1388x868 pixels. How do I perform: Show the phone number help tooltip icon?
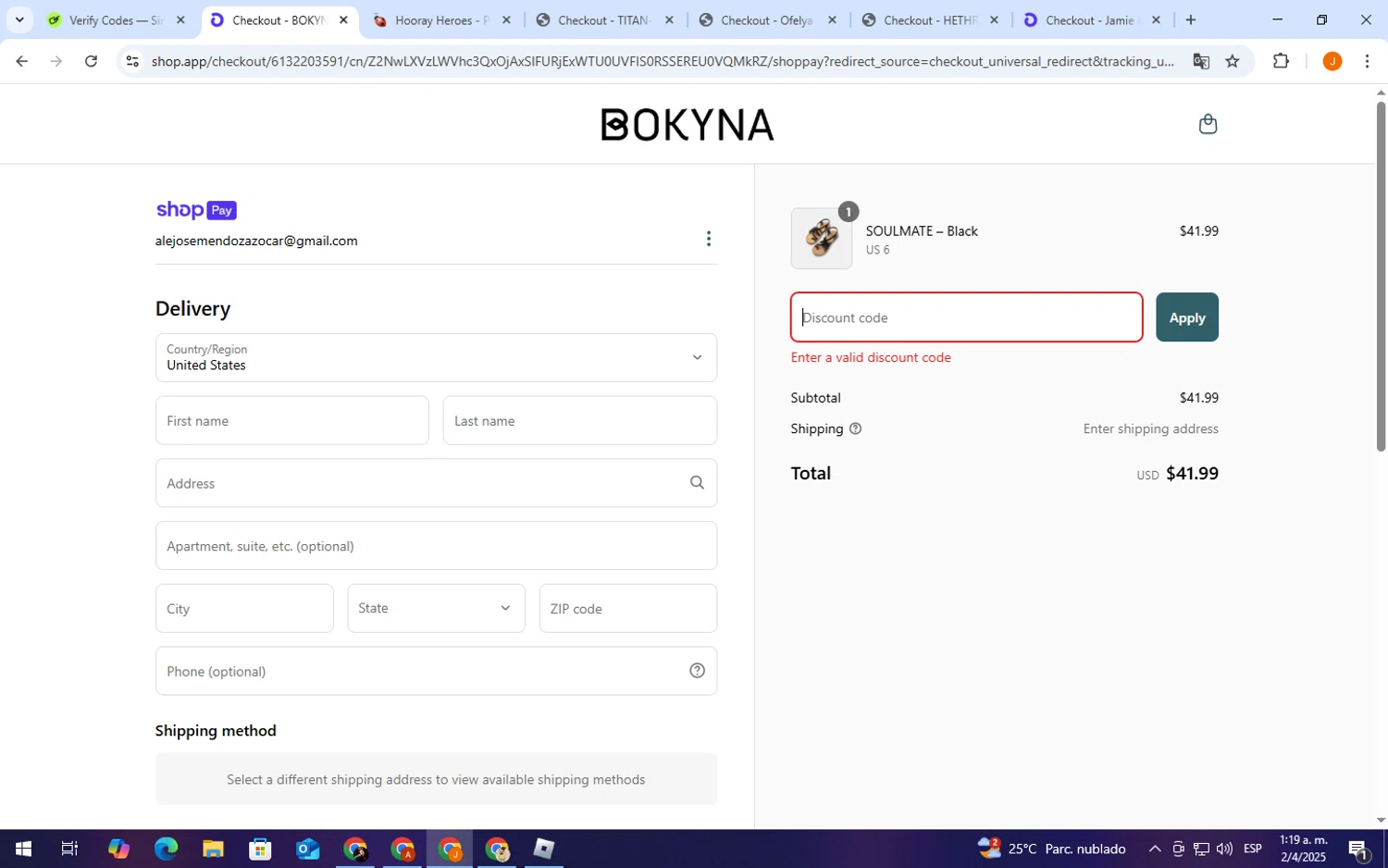pyautogui.click(x=697, y=671)
